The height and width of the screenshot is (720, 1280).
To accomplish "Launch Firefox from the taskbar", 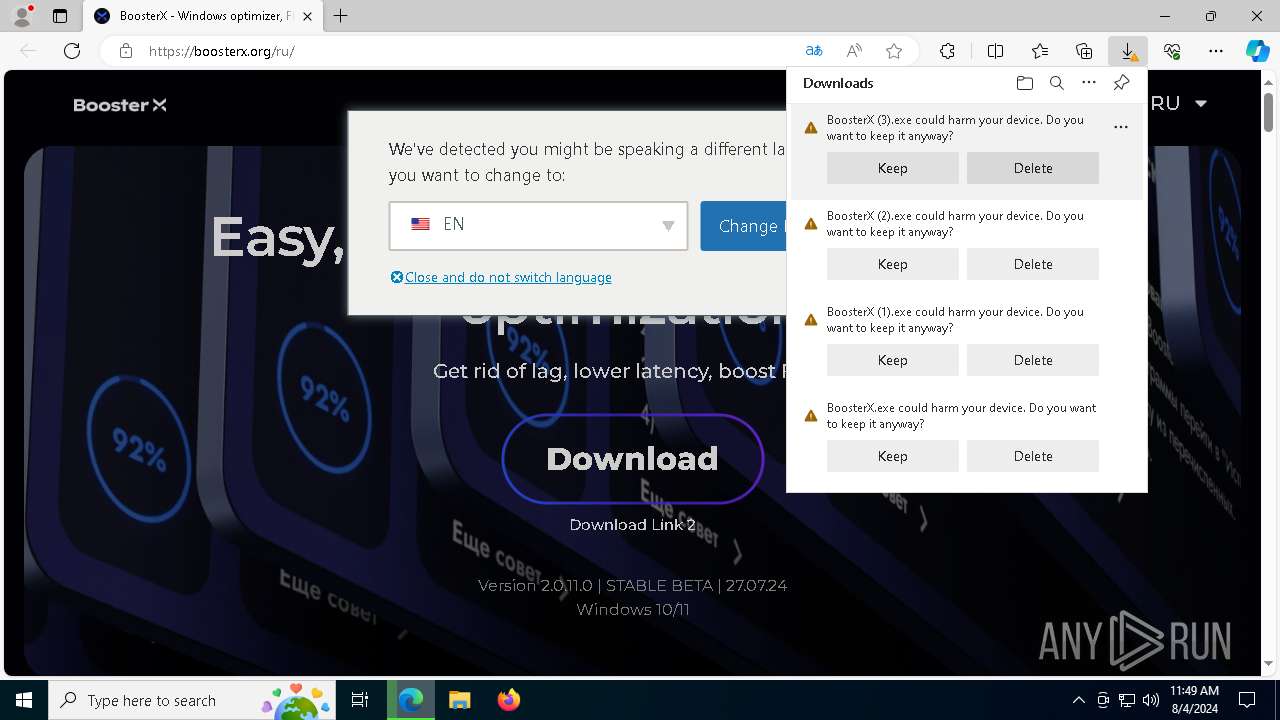I will [508, 700].
